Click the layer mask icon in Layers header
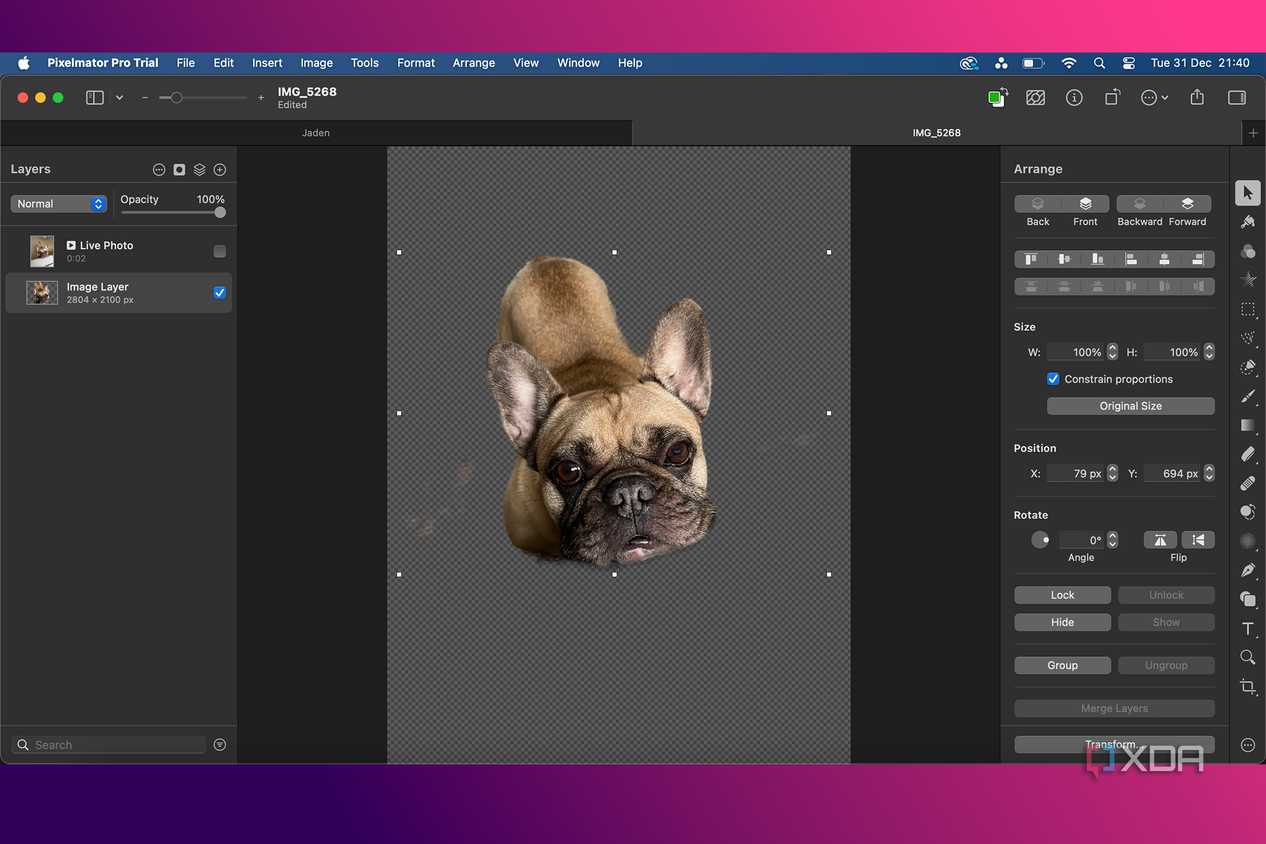The width and height of the screenshot is (1266, 844). tap(179, 170)
